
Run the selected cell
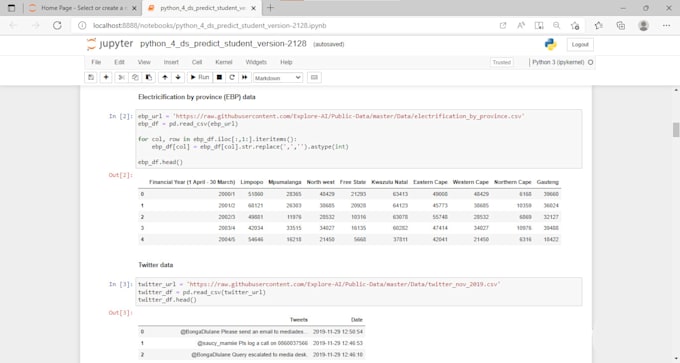tap(200, 77)
